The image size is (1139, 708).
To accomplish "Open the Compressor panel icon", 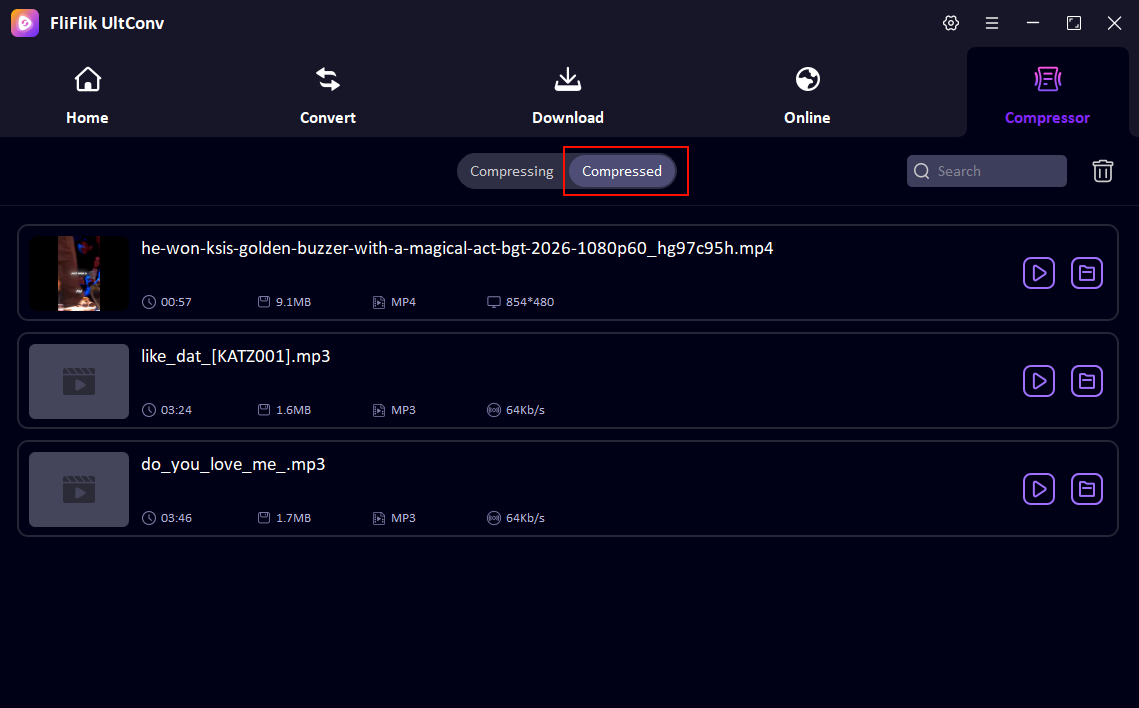I will (x=1047, y=79).
